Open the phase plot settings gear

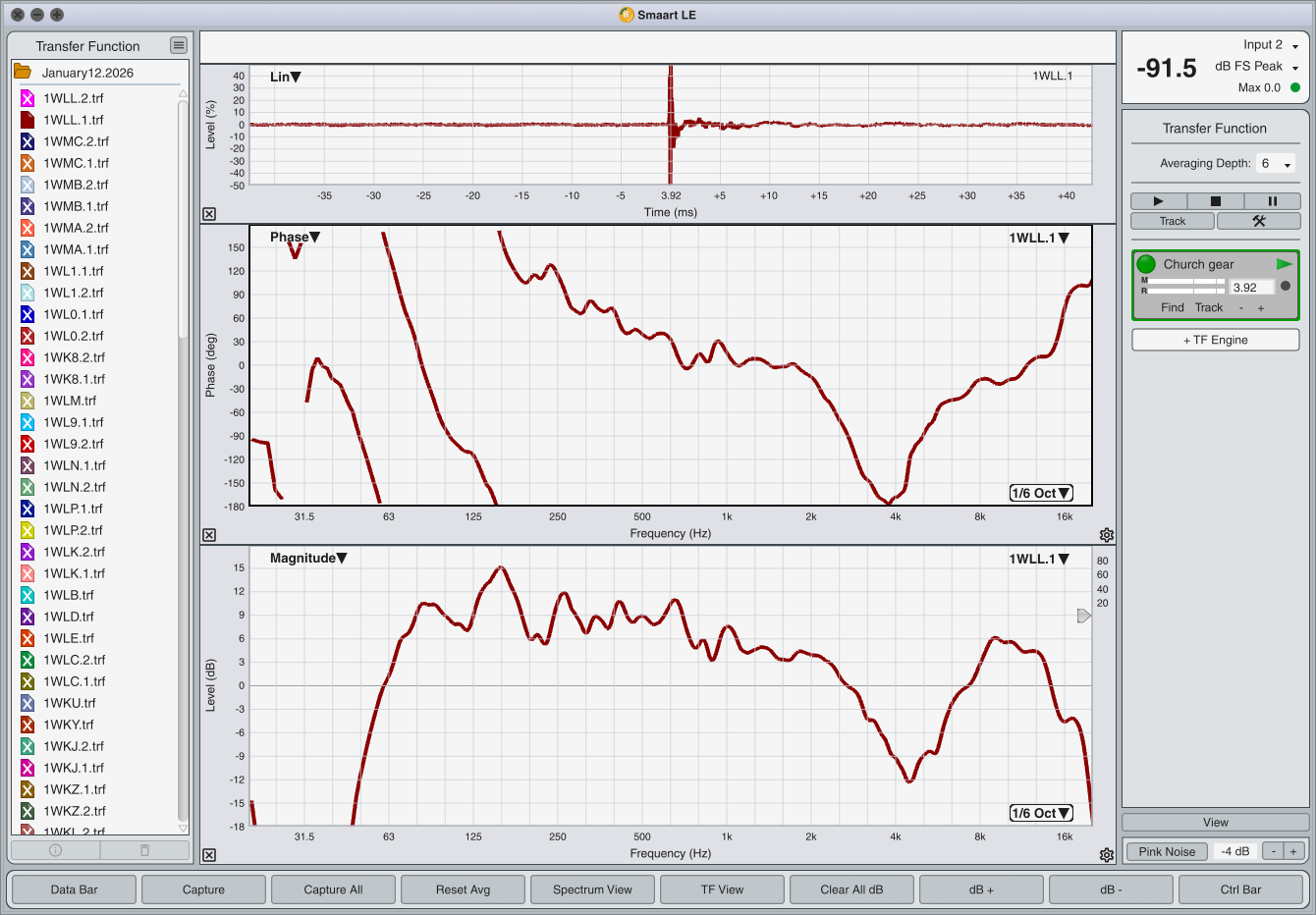coord(1107,535)
